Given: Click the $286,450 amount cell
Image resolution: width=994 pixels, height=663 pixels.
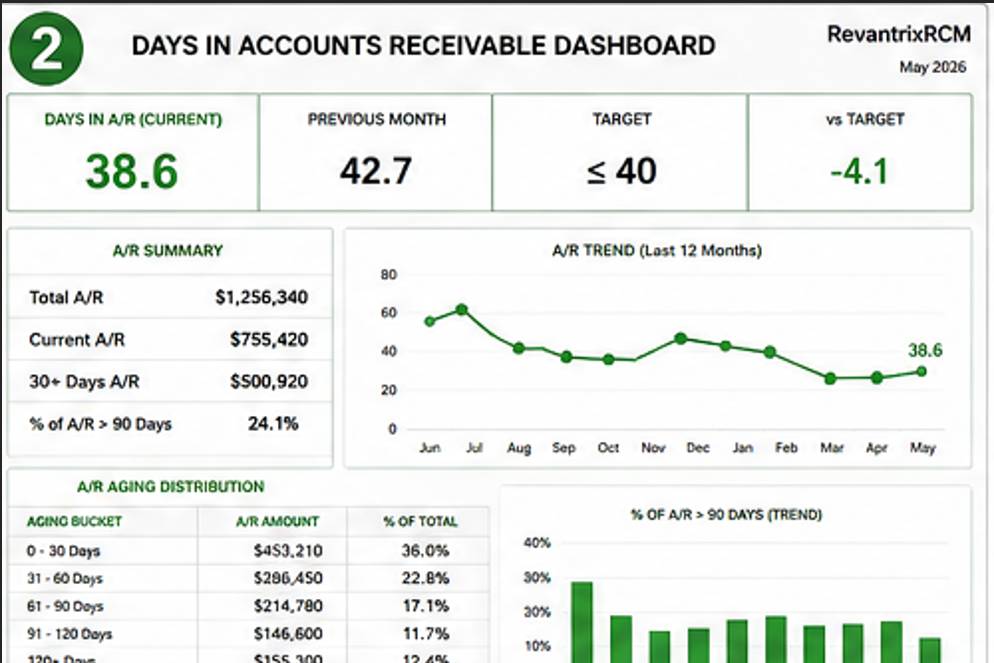Looking at the screenshot, I should point(288,578).
